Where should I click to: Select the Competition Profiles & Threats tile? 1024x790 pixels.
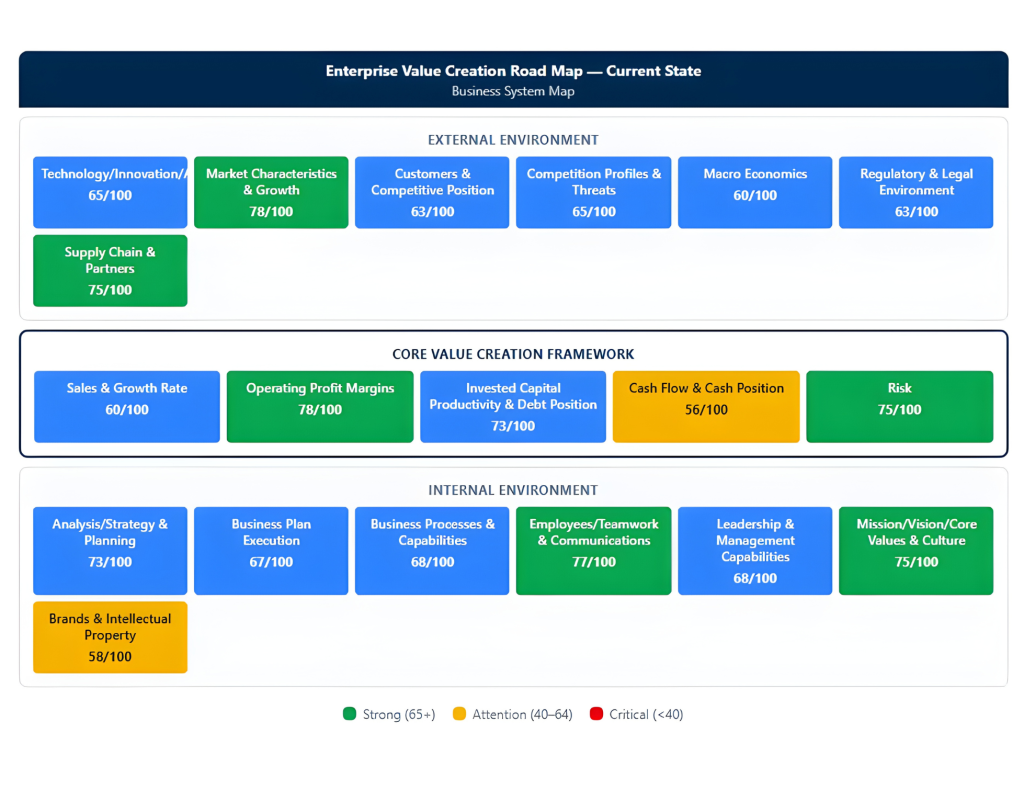[593, 192]
